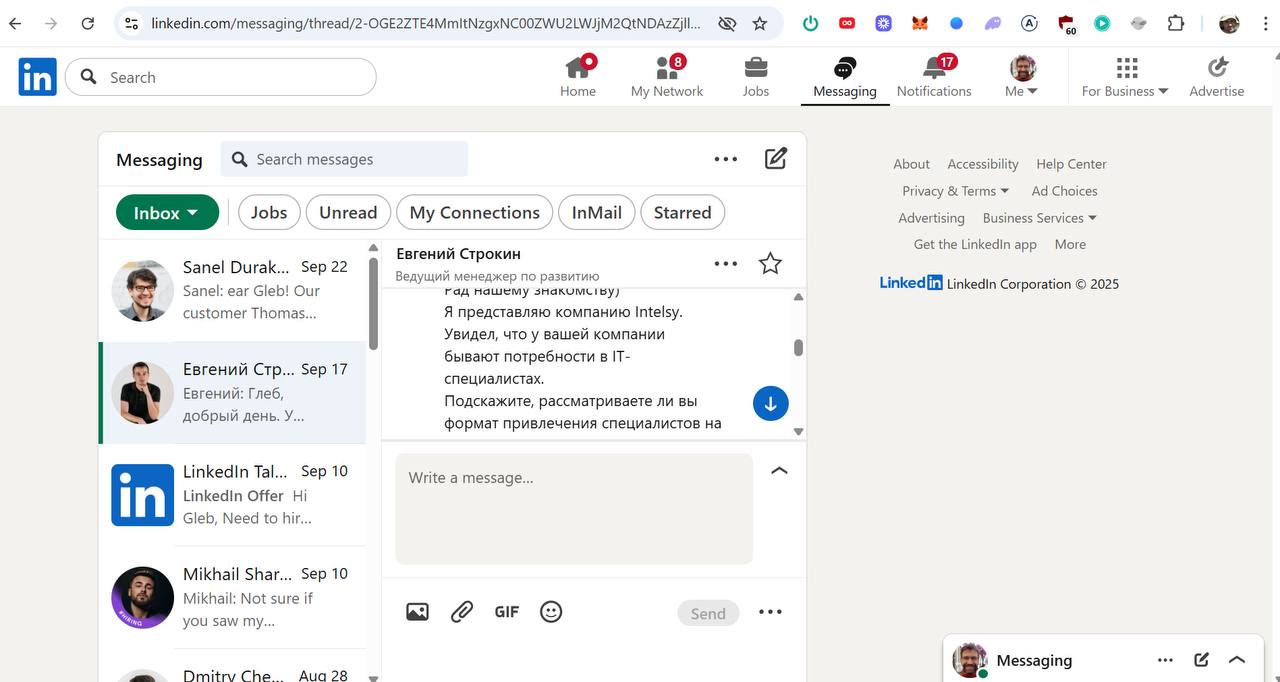Filter messages by Starred

tap(683, 212)
